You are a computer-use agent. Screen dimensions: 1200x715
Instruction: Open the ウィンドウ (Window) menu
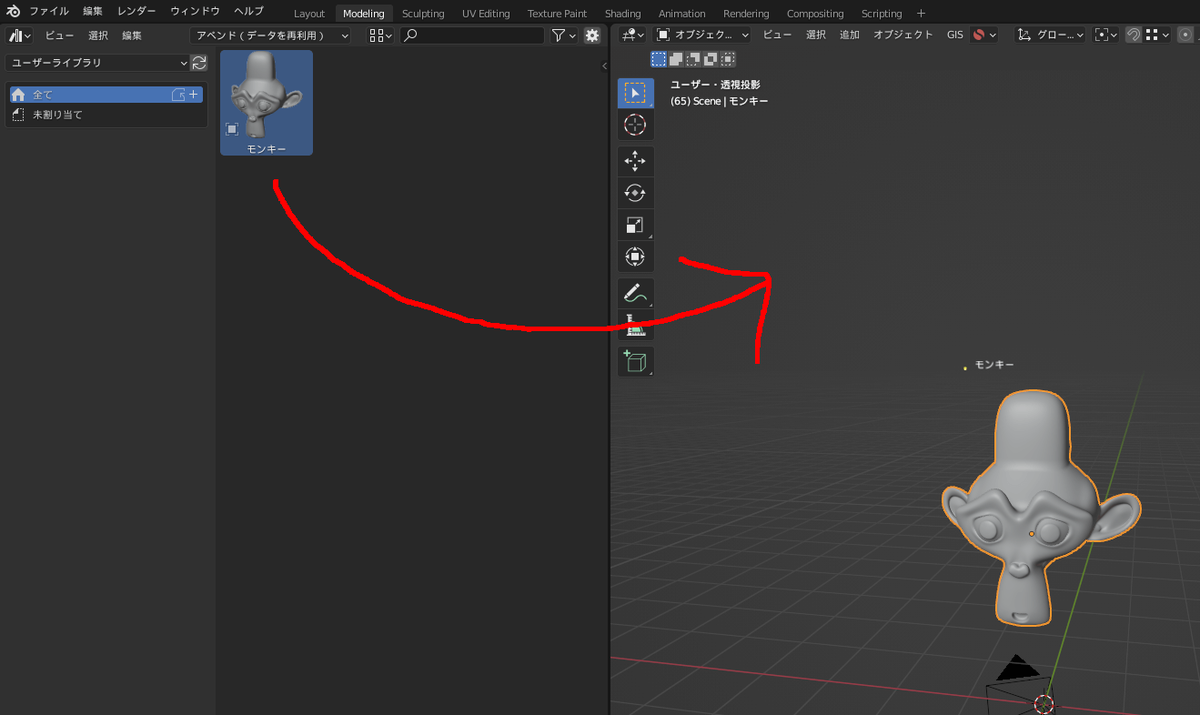pos(195,11)
